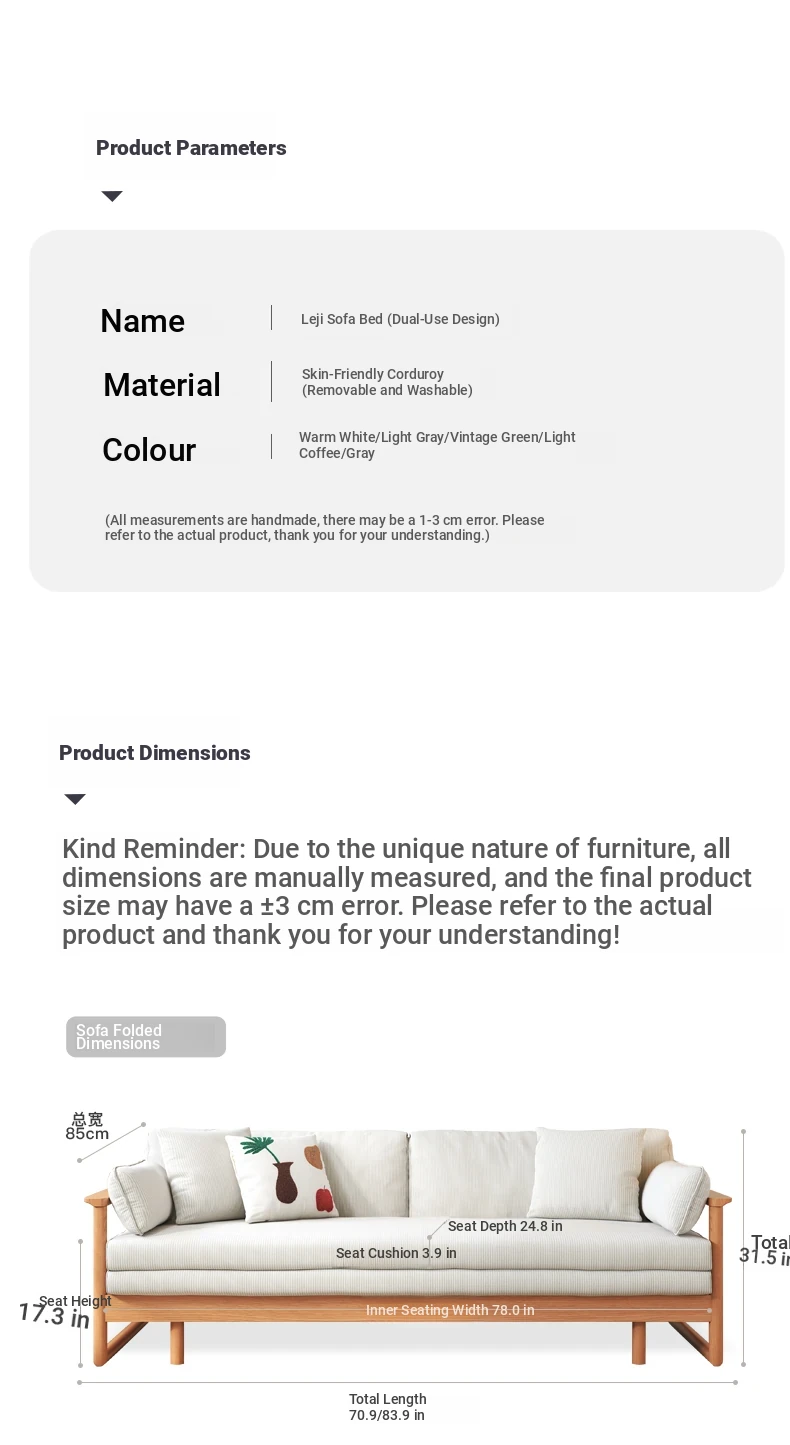Click the Colour row label
The image size is (790, 1445).
[149, 450]
